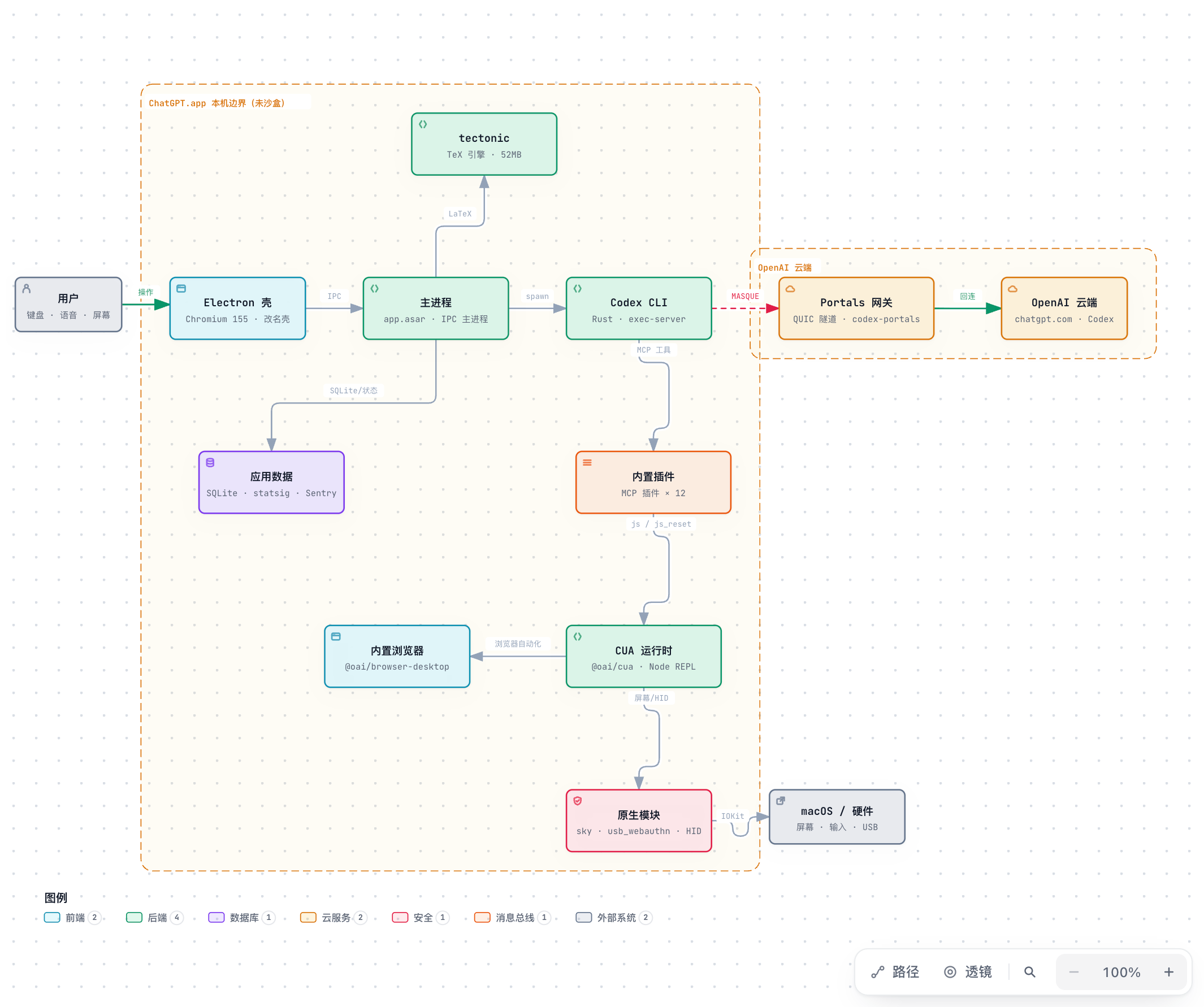Toggle 数据库 legend filter

tap(241, 918)
